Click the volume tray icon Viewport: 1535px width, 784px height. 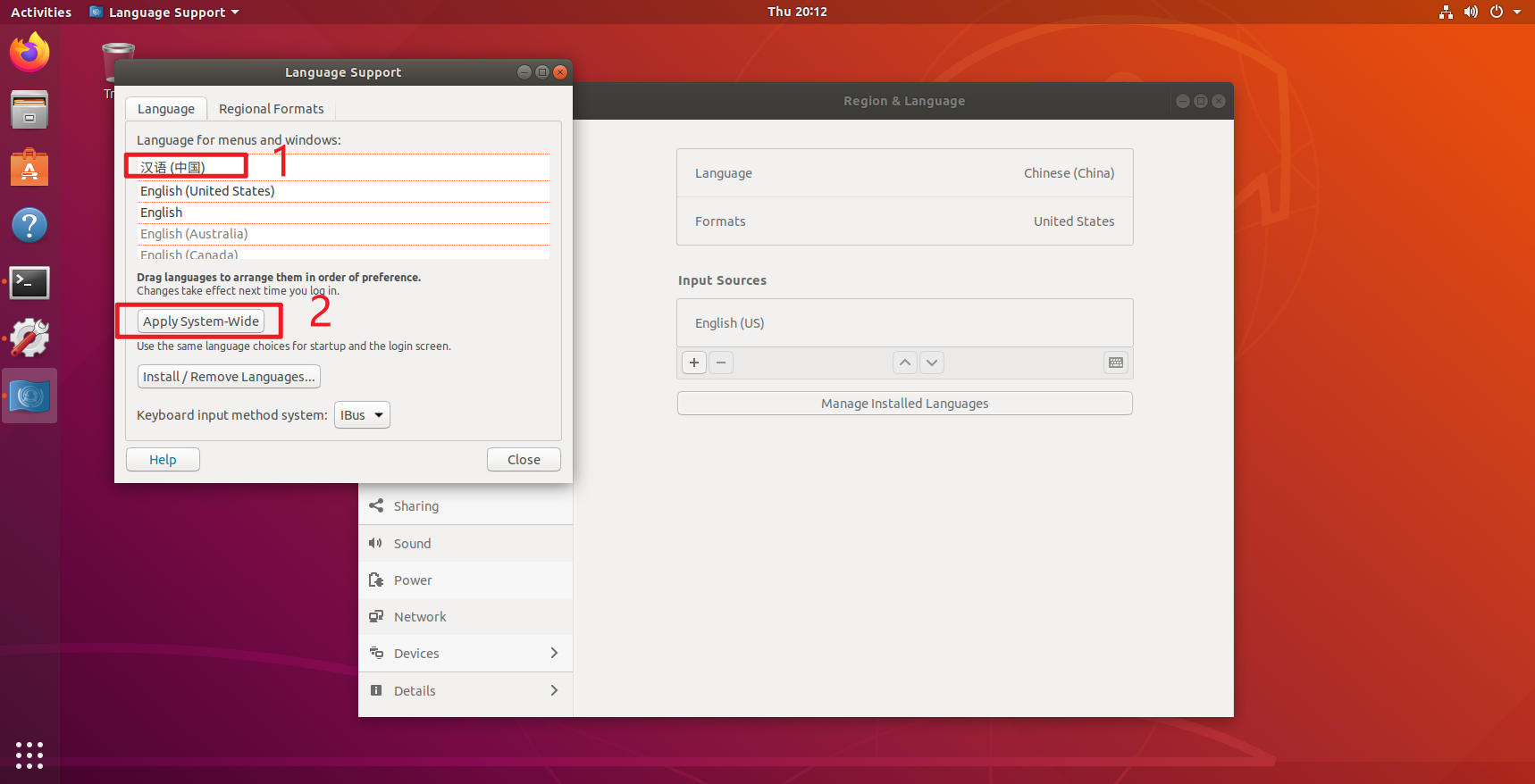pos(1471,12)
